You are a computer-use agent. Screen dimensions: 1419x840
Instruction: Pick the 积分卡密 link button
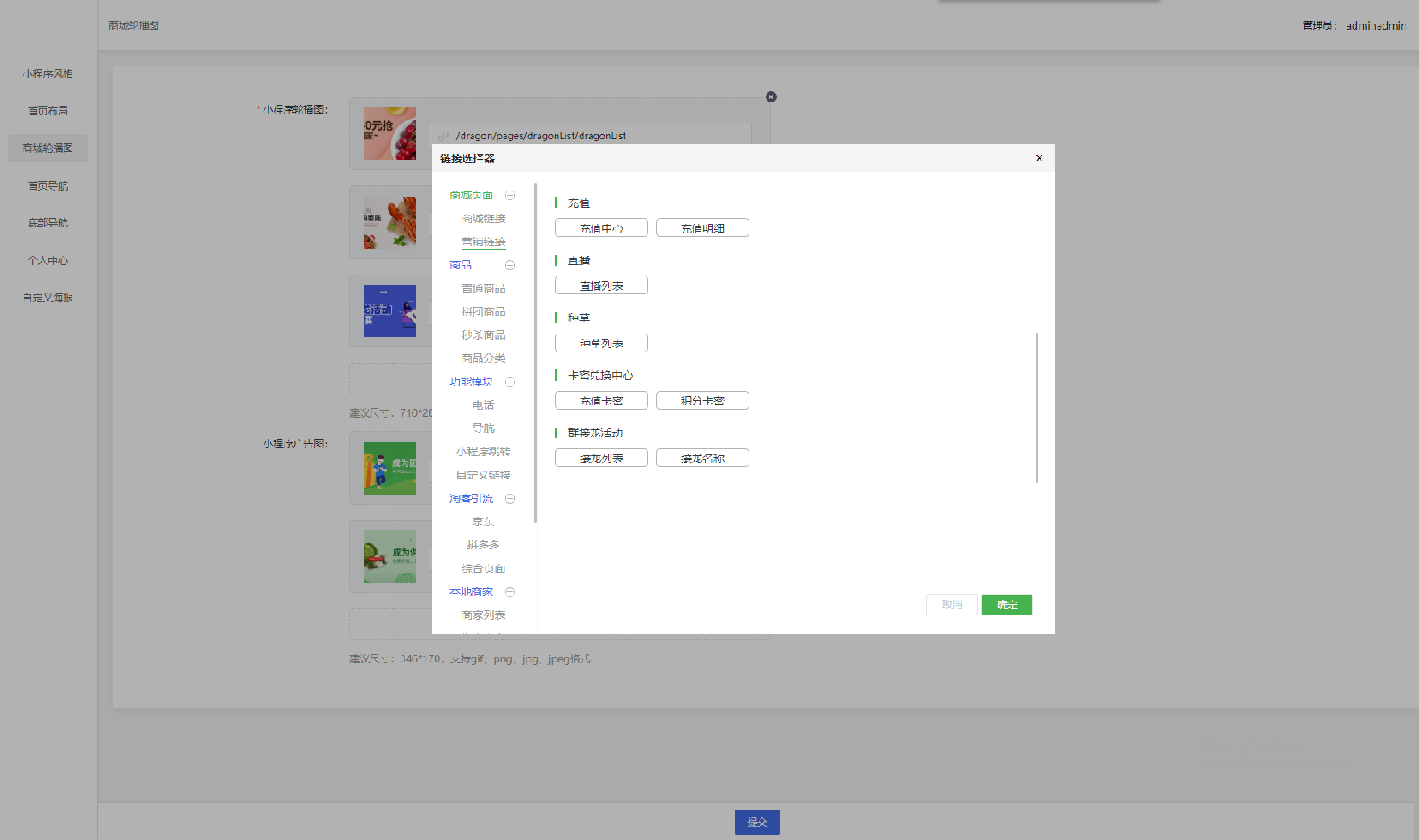[x=702, y=401]
